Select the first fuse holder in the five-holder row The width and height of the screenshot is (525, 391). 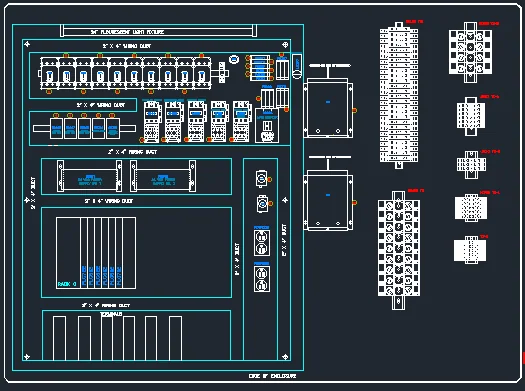56,128
